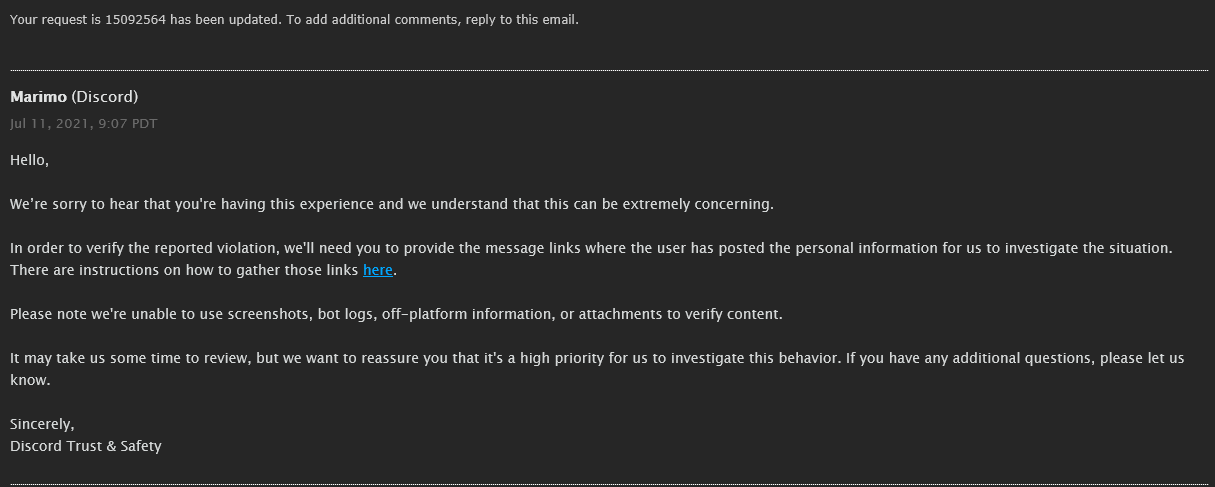
Task: Click the "Sincerely," closing line
Action: pos(42,424)
